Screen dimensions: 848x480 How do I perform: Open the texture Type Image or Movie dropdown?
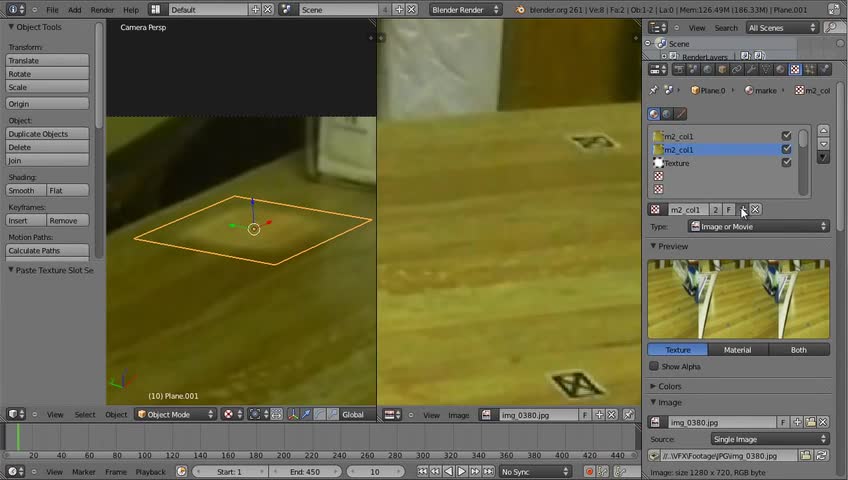[x=758, y=226]
